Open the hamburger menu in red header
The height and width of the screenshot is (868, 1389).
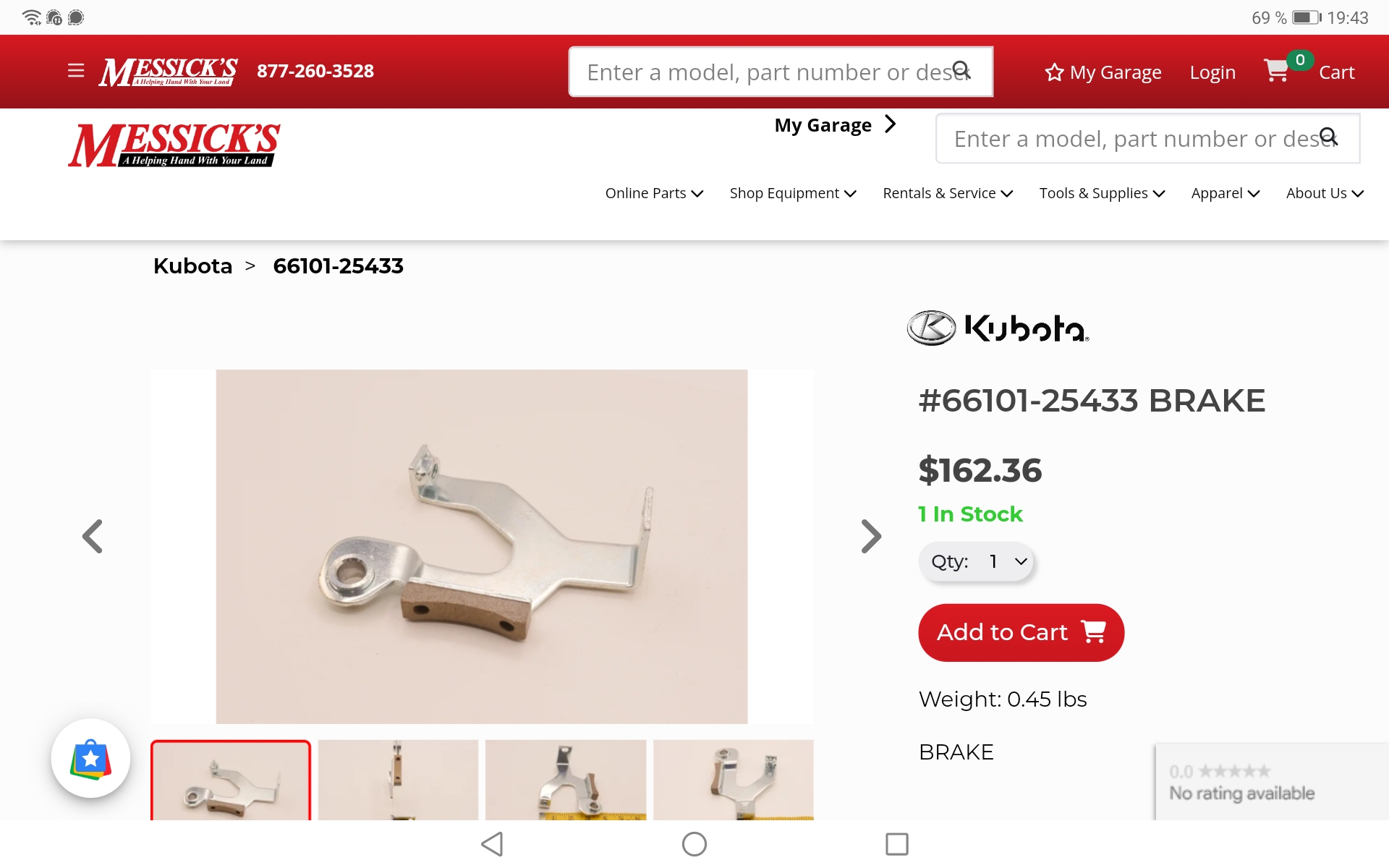click(x=76, y=71)
